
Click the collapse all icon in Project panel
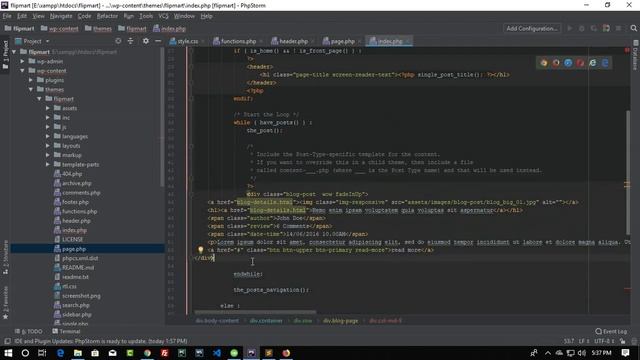pyautogui.click(x=130, y=41)
